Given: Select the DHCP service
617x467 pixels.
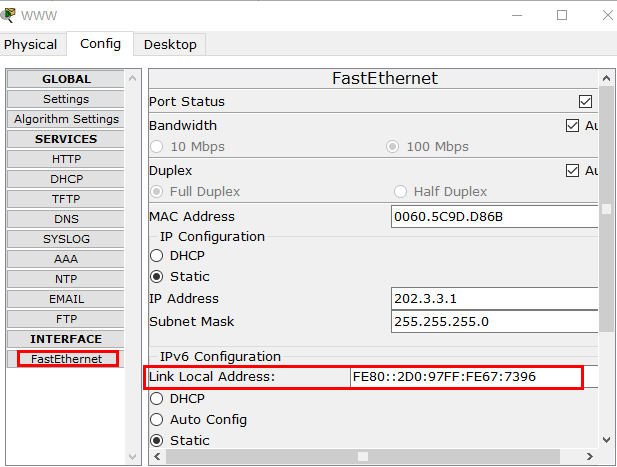Looking at the screenshot, I should tap(66, 179).
